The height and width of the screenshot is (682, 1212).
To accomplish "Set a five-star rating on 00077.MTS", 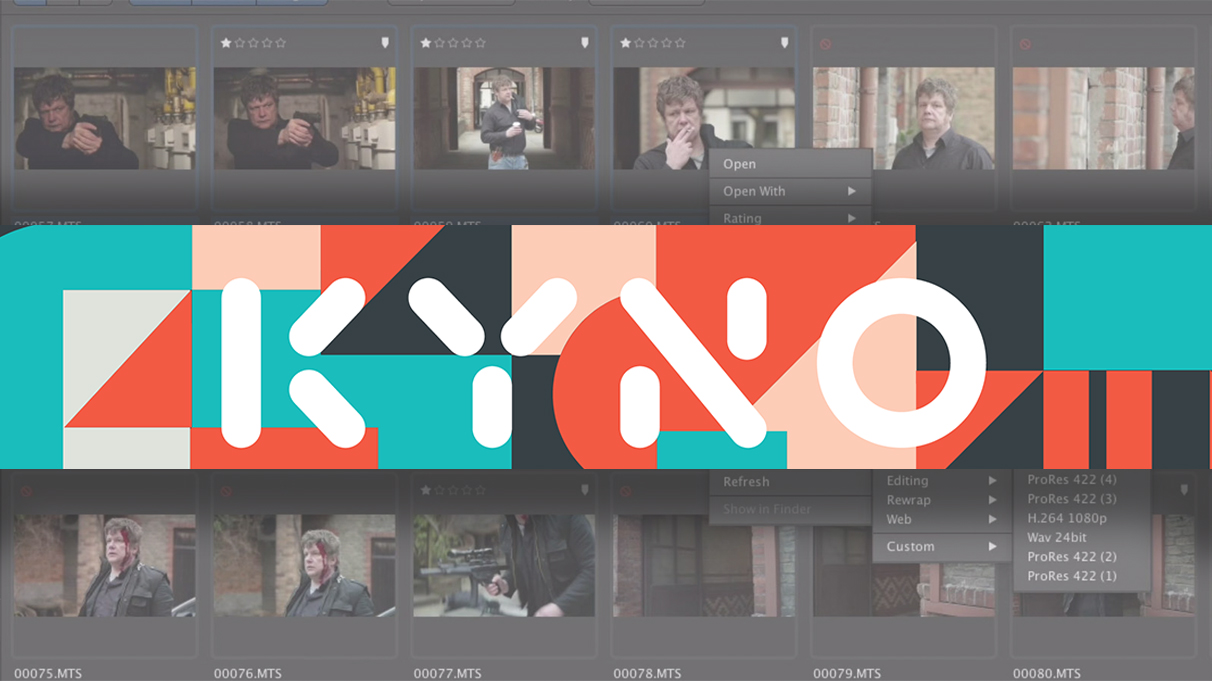I will [x=480, y=491].
